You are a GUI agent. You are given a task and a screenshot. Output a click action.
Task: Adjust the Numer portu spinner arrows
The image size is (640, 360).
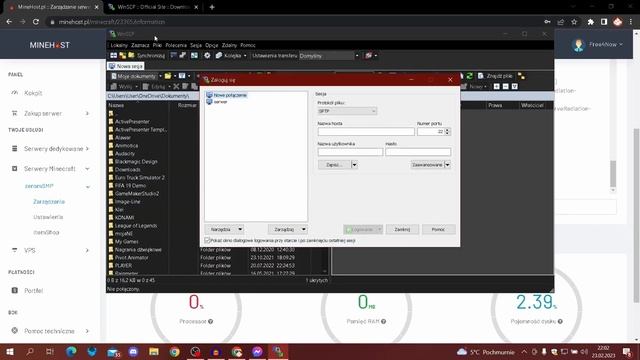click(x=447, y=131)
